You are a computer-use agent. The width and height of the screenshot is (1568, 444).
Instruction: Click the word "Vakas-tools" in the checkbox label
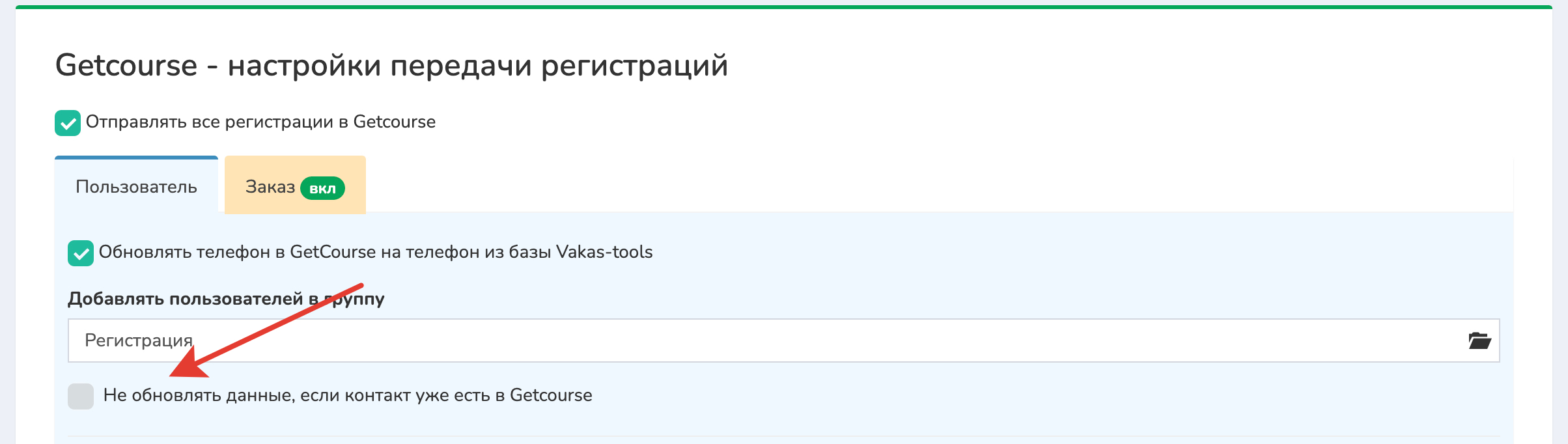[x=604, y=252]
